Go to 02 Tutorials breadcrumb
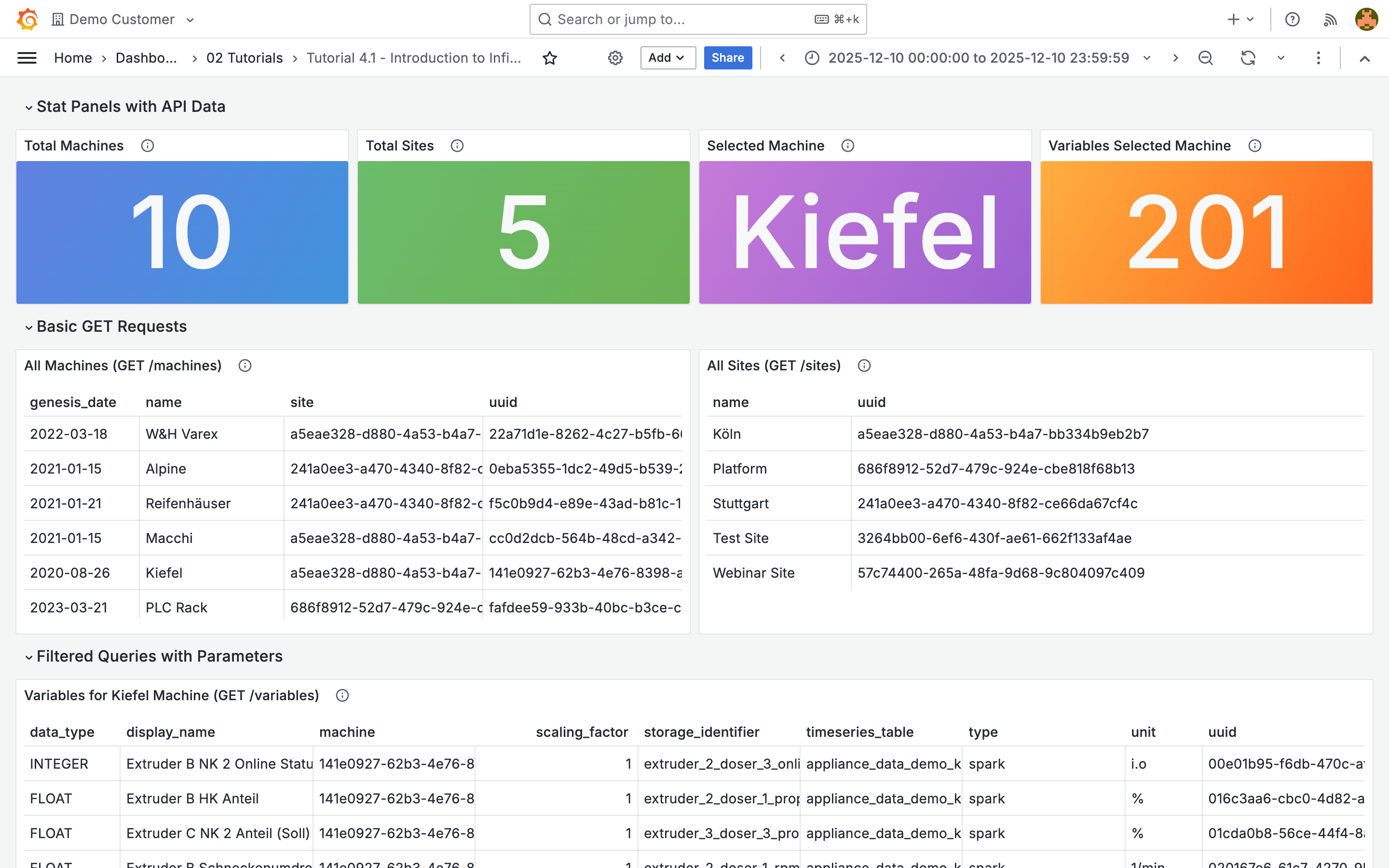Screen dimensions: 1389x868 coord(245,58)
